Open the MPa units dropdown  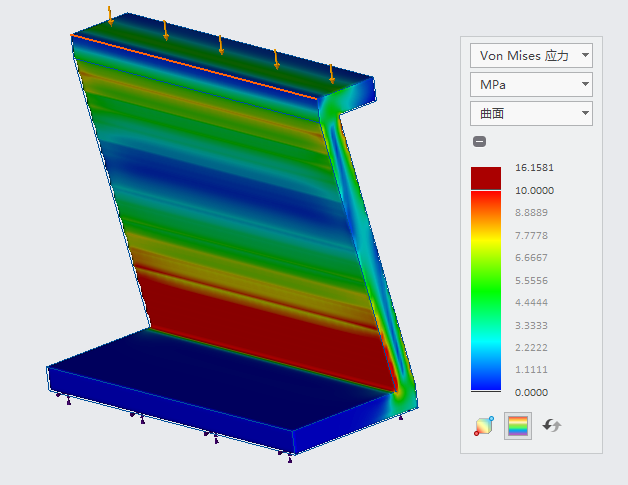point(531,85)
